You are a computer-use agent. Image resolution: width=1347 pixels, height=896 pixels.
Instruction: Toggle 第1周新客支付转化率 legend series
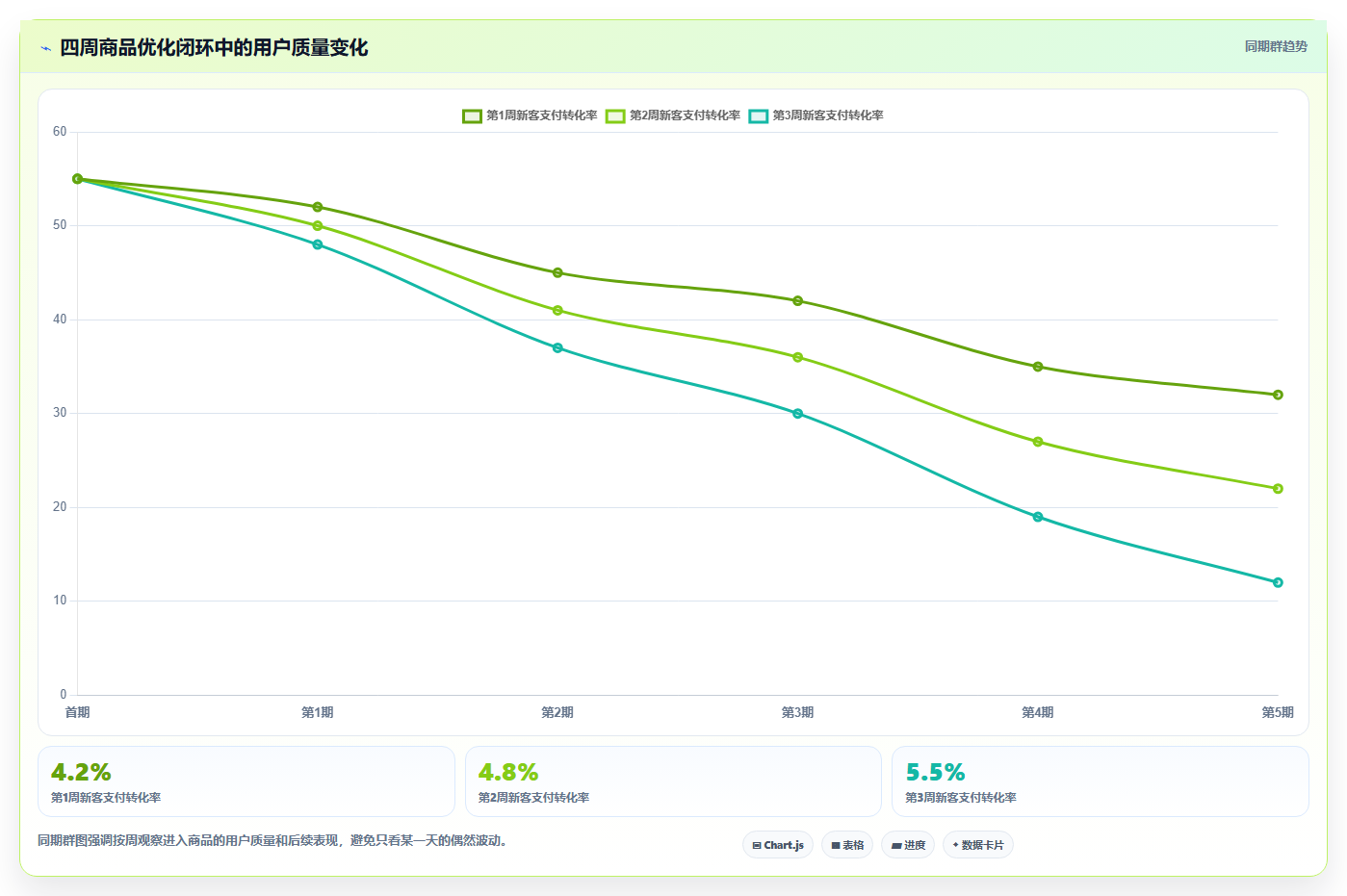pyautogui.click(x=530, y=115)
